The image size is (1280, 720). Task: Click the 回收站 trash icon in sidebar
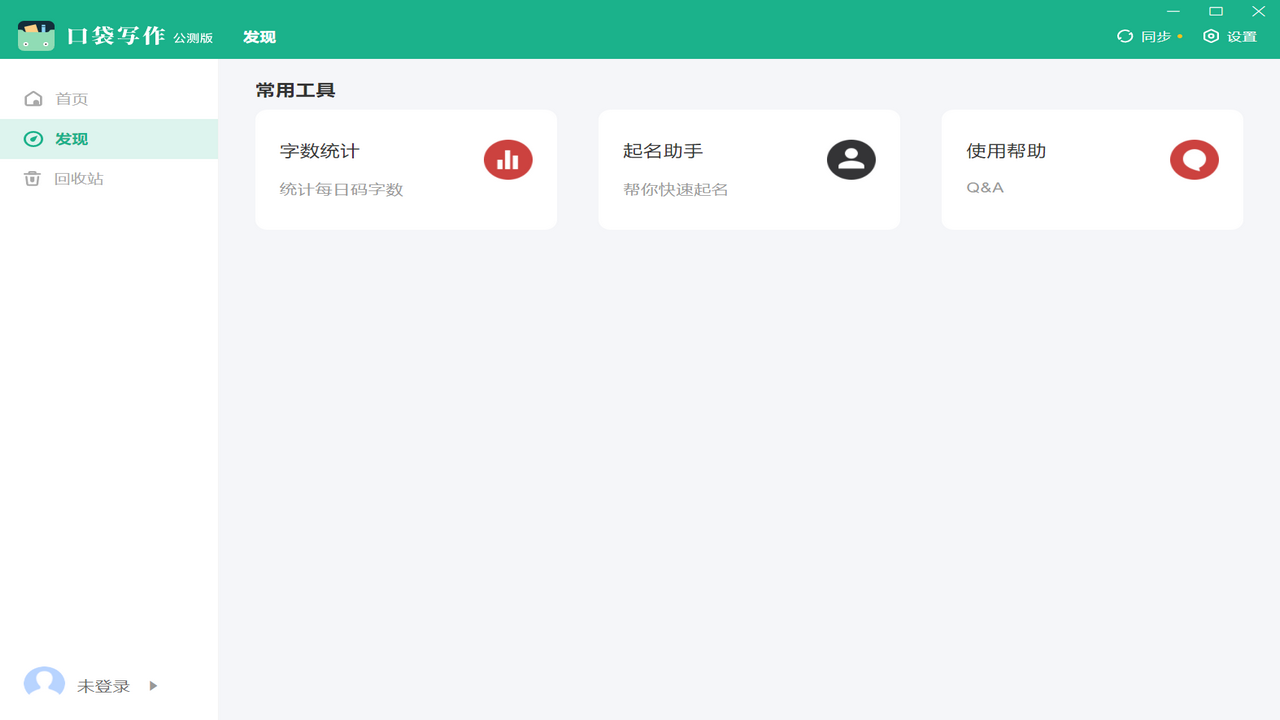point(34,178)
